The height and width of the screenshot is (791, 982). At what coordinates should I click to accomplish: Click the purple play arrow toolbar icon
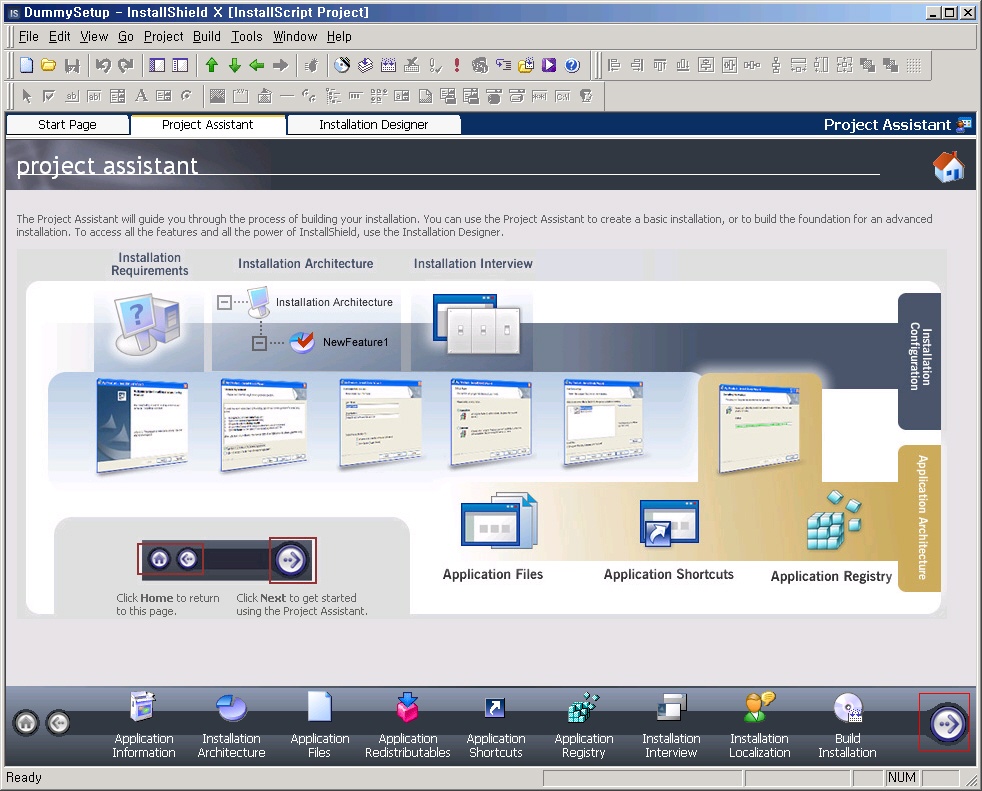[549, 65]
